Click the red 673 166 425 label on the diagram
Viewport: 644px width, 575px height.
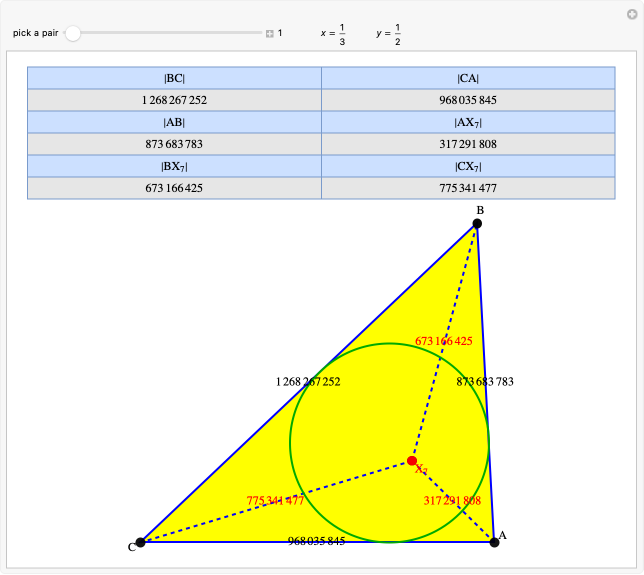tap(443, 341)
